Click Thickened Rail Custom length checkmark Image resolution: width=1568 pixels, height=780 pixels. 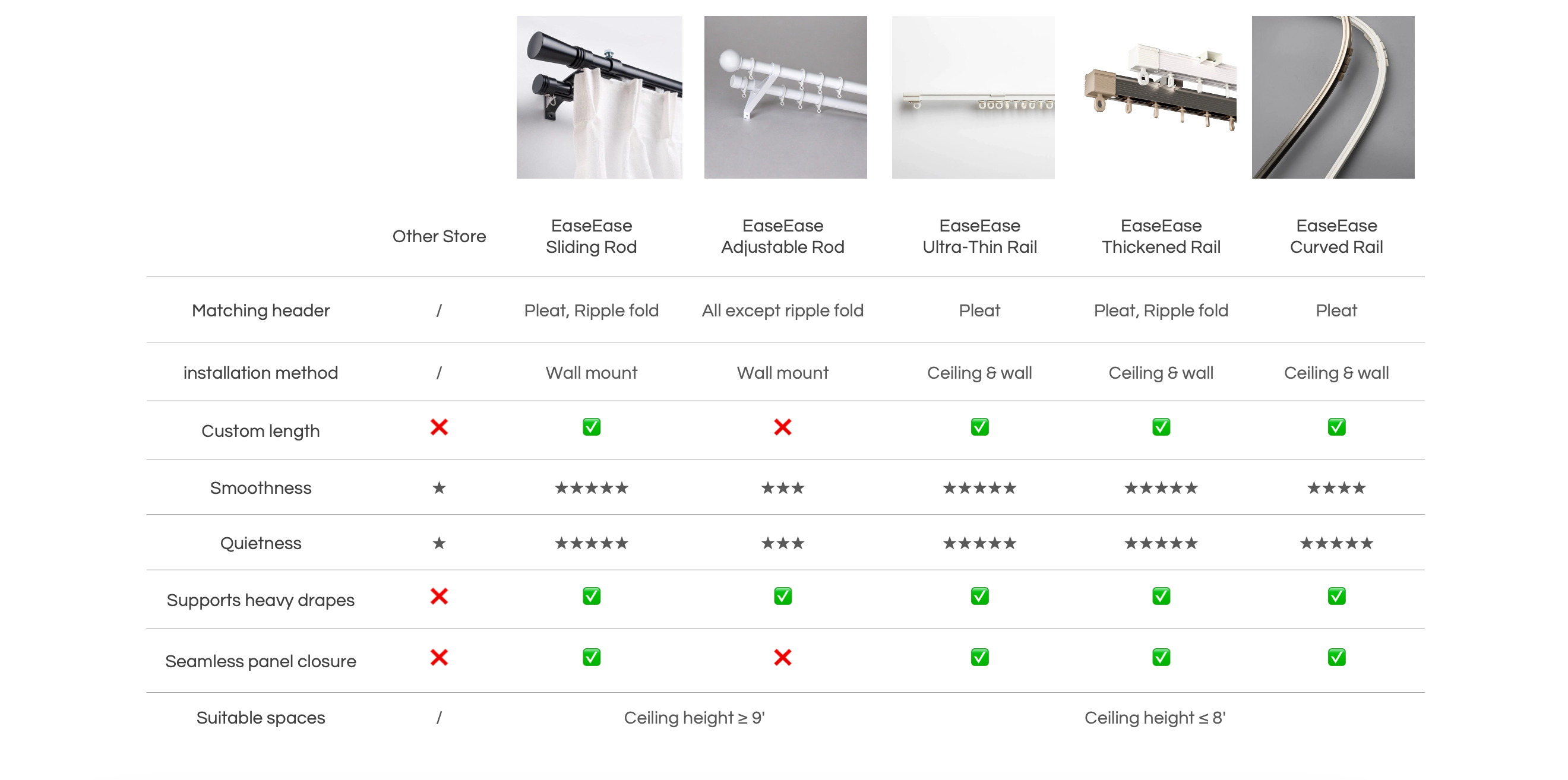pos(1161,427)
